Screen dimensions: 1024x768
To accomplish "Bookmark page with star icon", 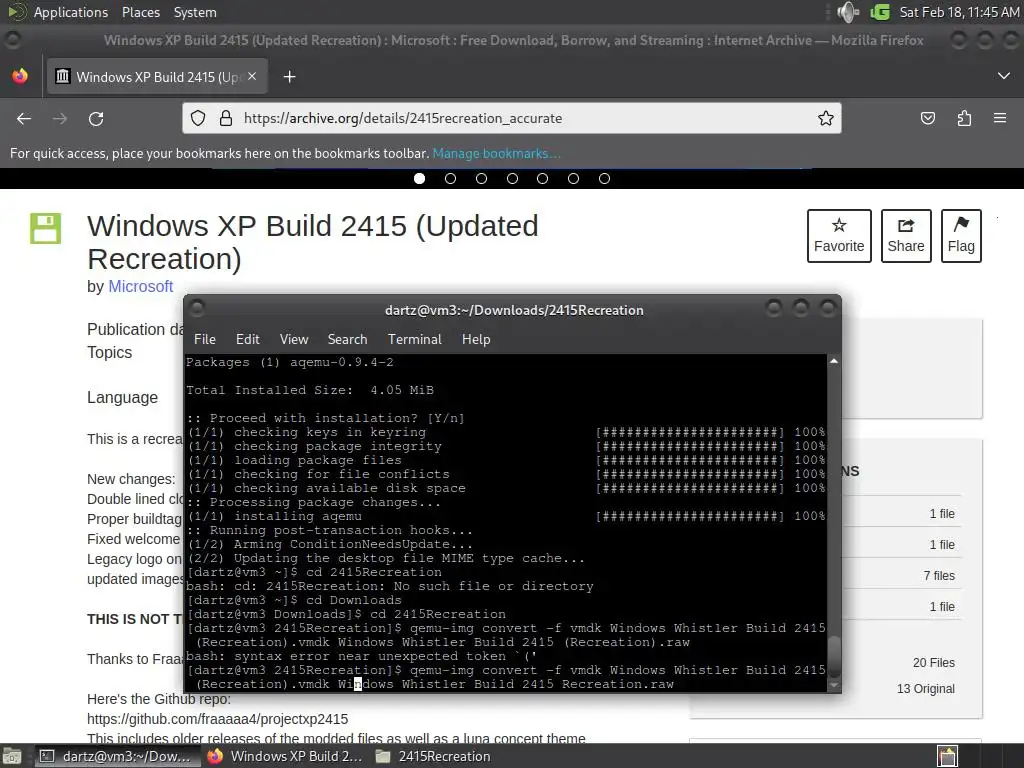I will pyautogui.click(x=825, y=118).
